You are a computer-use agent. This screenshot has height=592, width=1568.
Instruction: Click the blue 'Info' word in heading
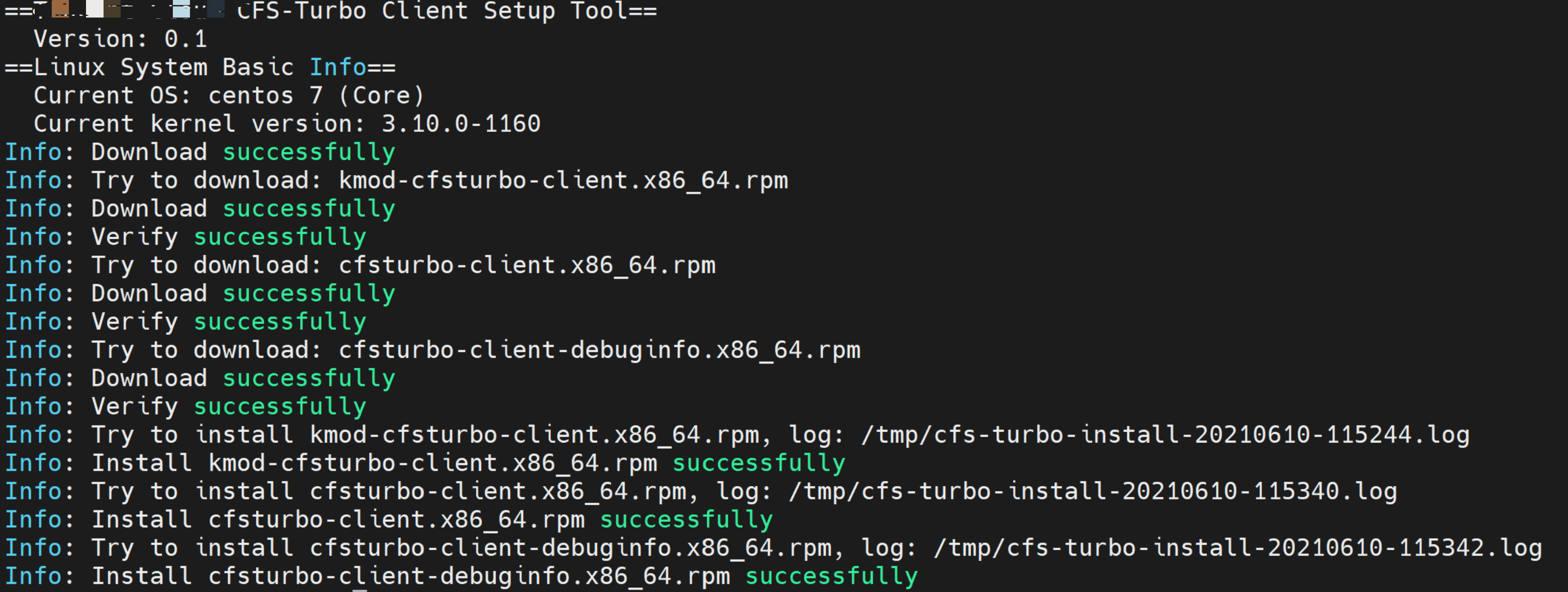338,68
